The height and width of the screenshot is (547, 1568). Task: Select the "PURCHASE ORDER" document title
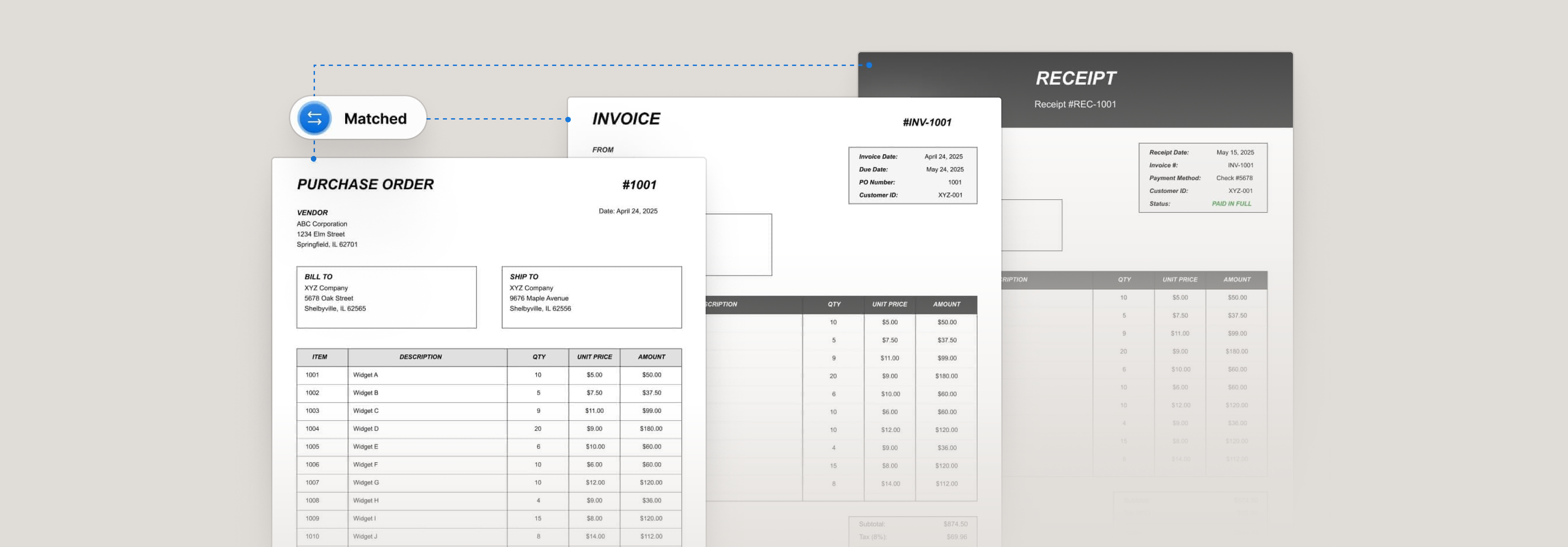click(365, 184)
